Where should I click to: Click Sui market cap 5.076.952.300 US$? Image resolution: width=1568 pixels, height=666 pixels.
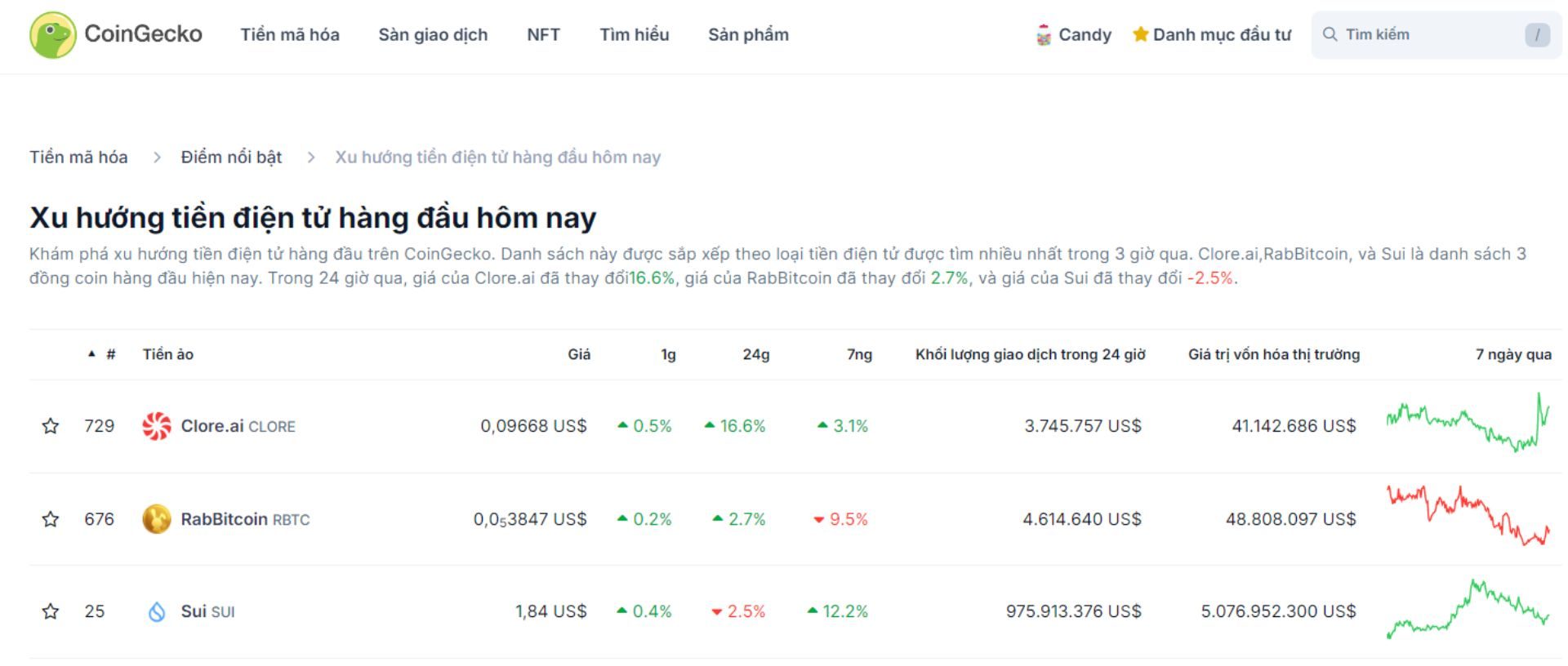click(x=1278, y=611)
